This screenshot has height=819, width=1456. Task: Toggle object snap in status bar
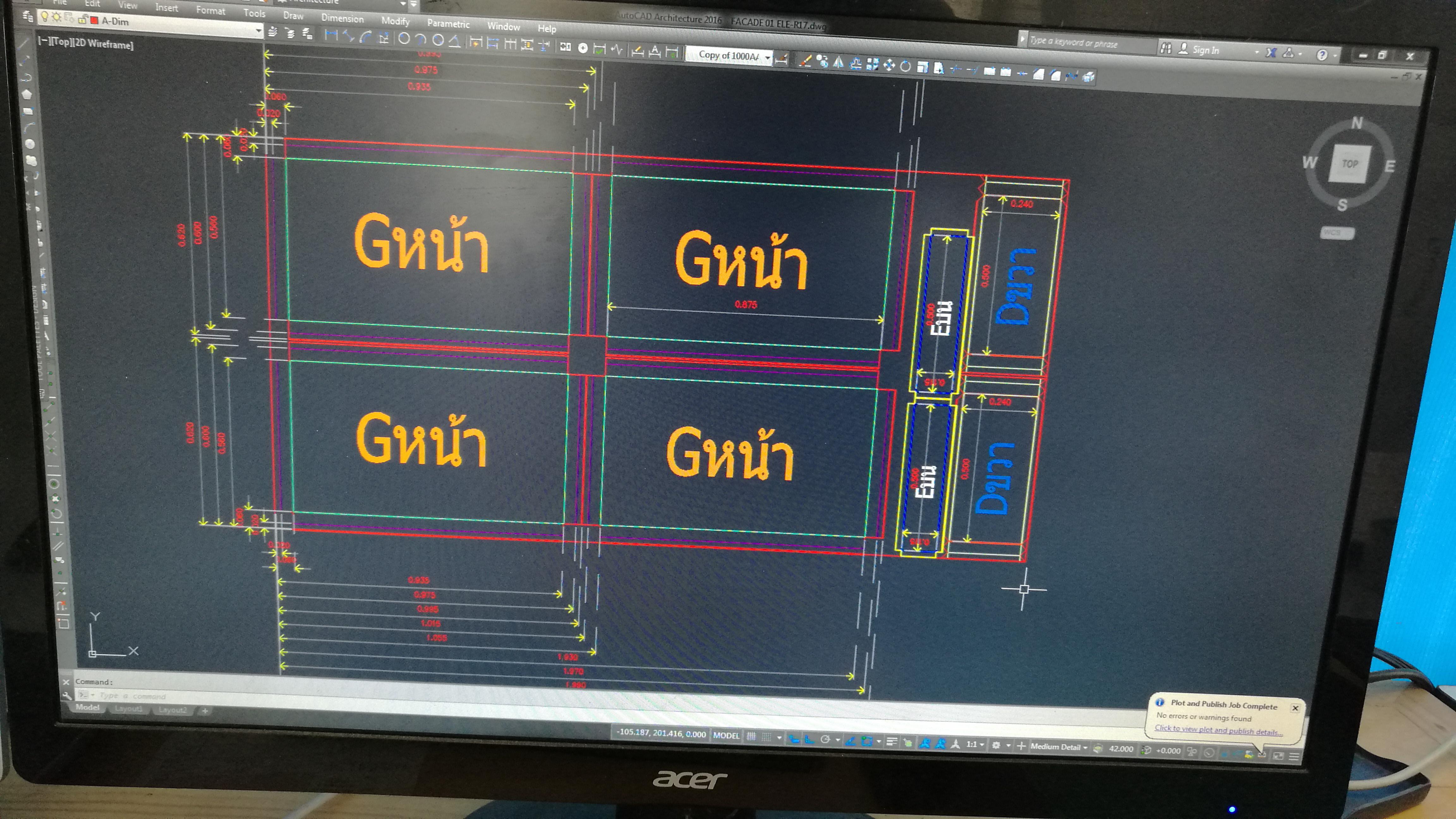(867, 742)
